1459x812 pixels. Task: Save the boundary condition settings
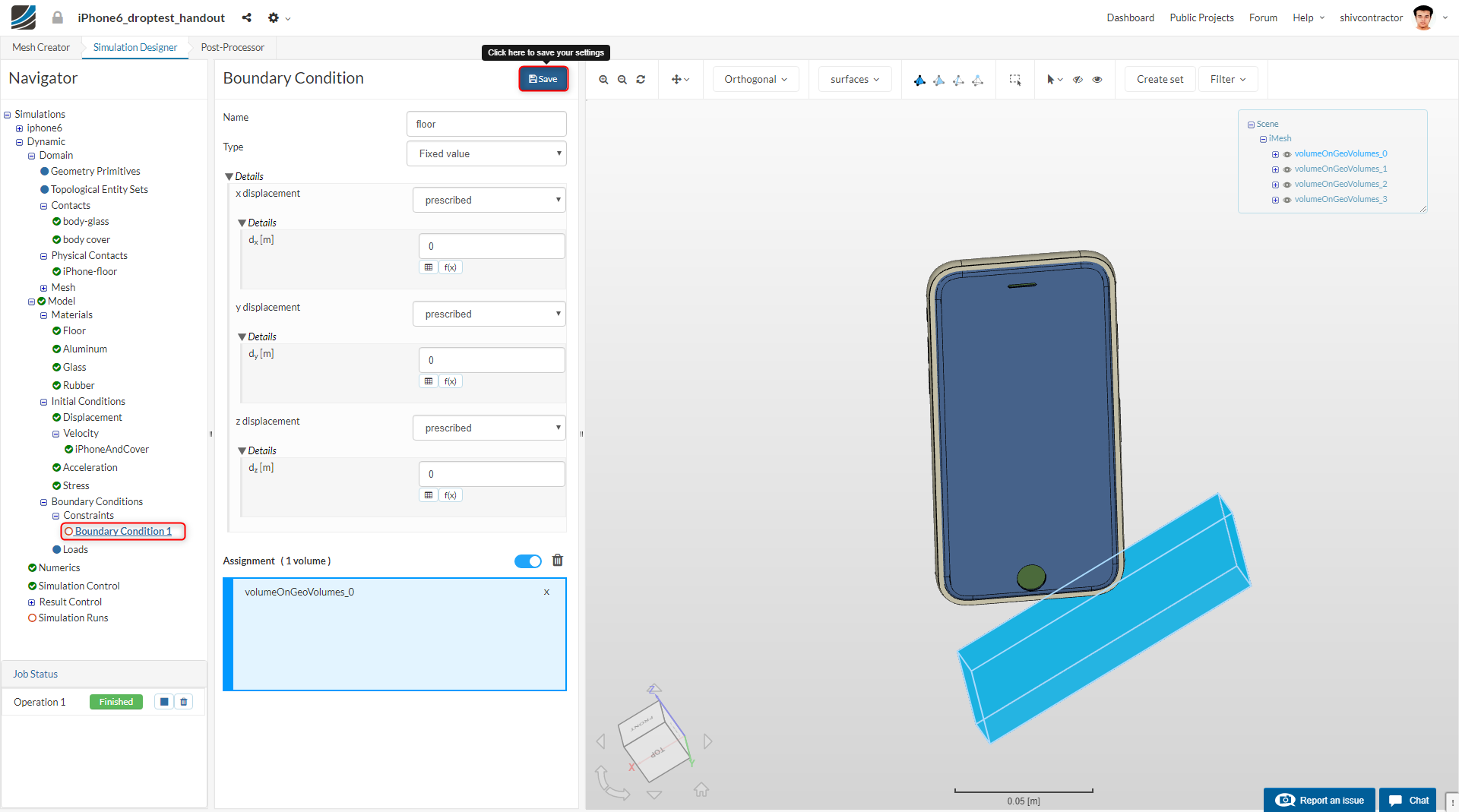(543, 79)
